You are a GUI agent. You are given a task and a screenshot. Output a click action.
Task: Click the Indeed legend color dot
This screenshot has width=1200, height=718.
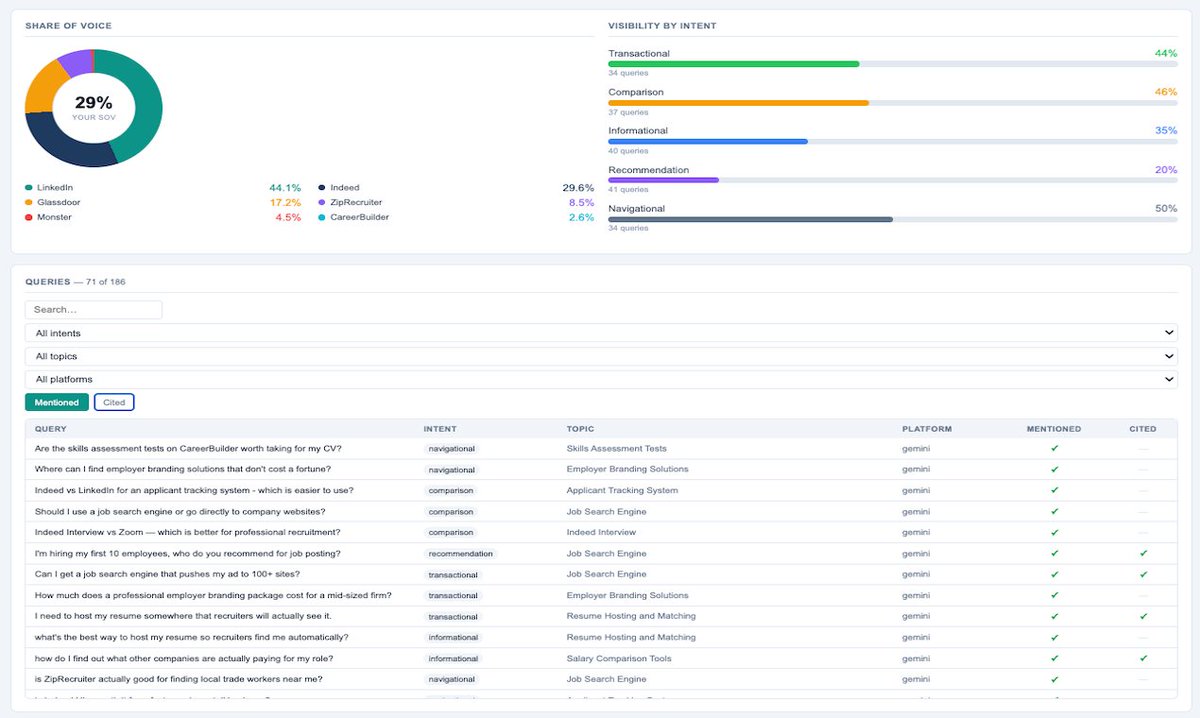pos(321,188)
